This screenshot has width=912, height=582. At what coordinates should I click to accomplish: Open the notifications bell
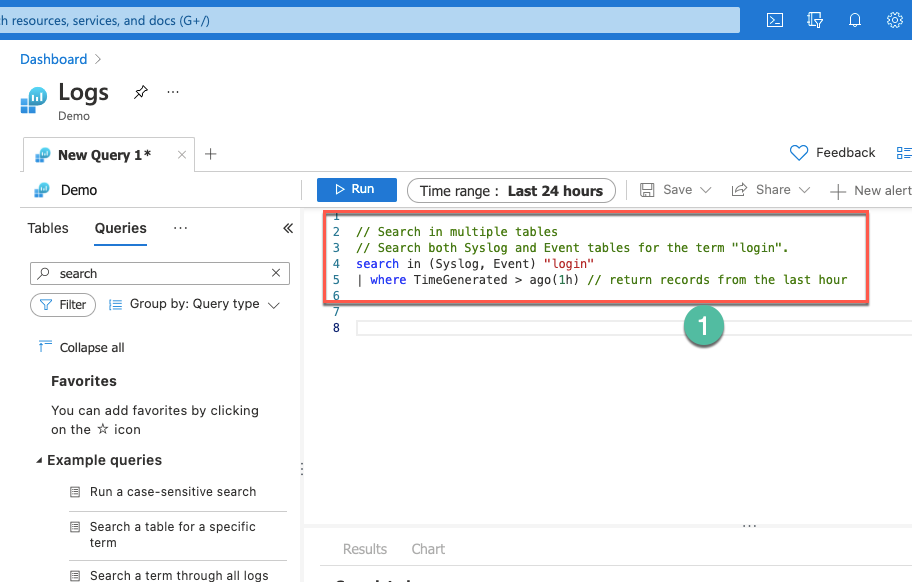point(854,20)
